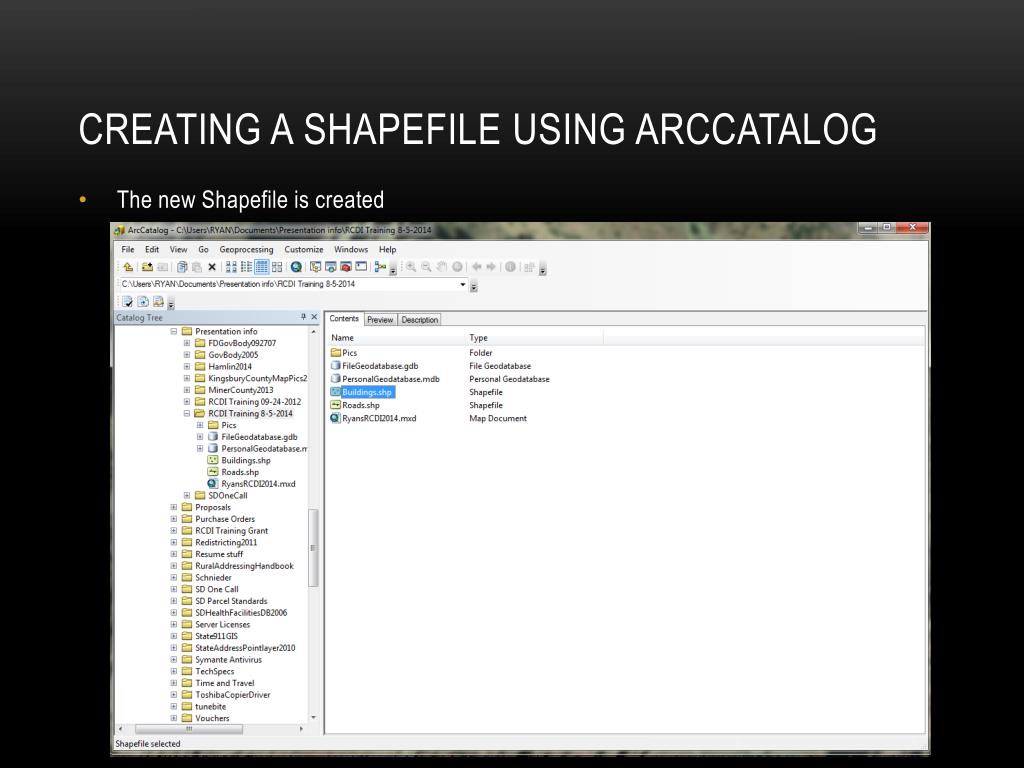Open the Windows menu
This screenshot has width=1024, height=768.
(351, 249)
